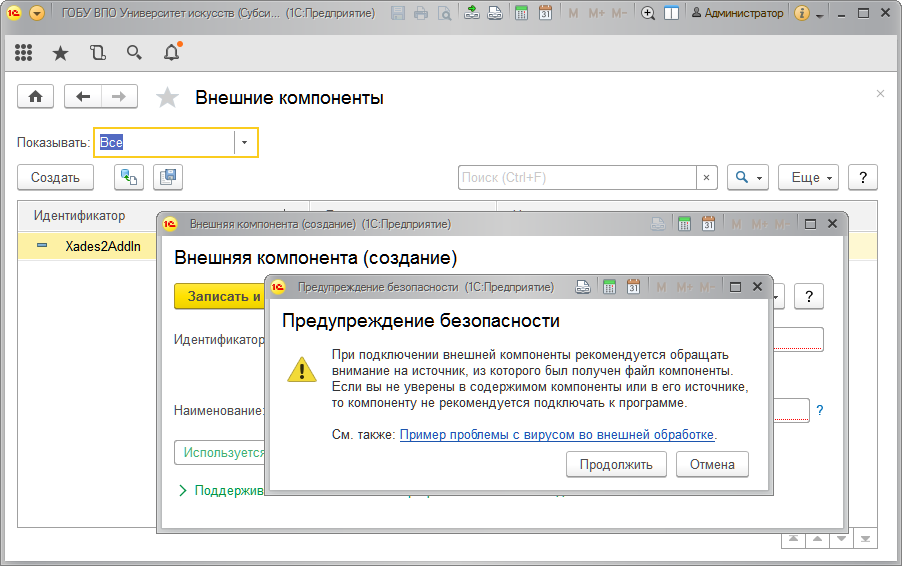Screen dimensions: 902x566
Task: Click the panel layout icon in title bar
Action: point(671,13)
